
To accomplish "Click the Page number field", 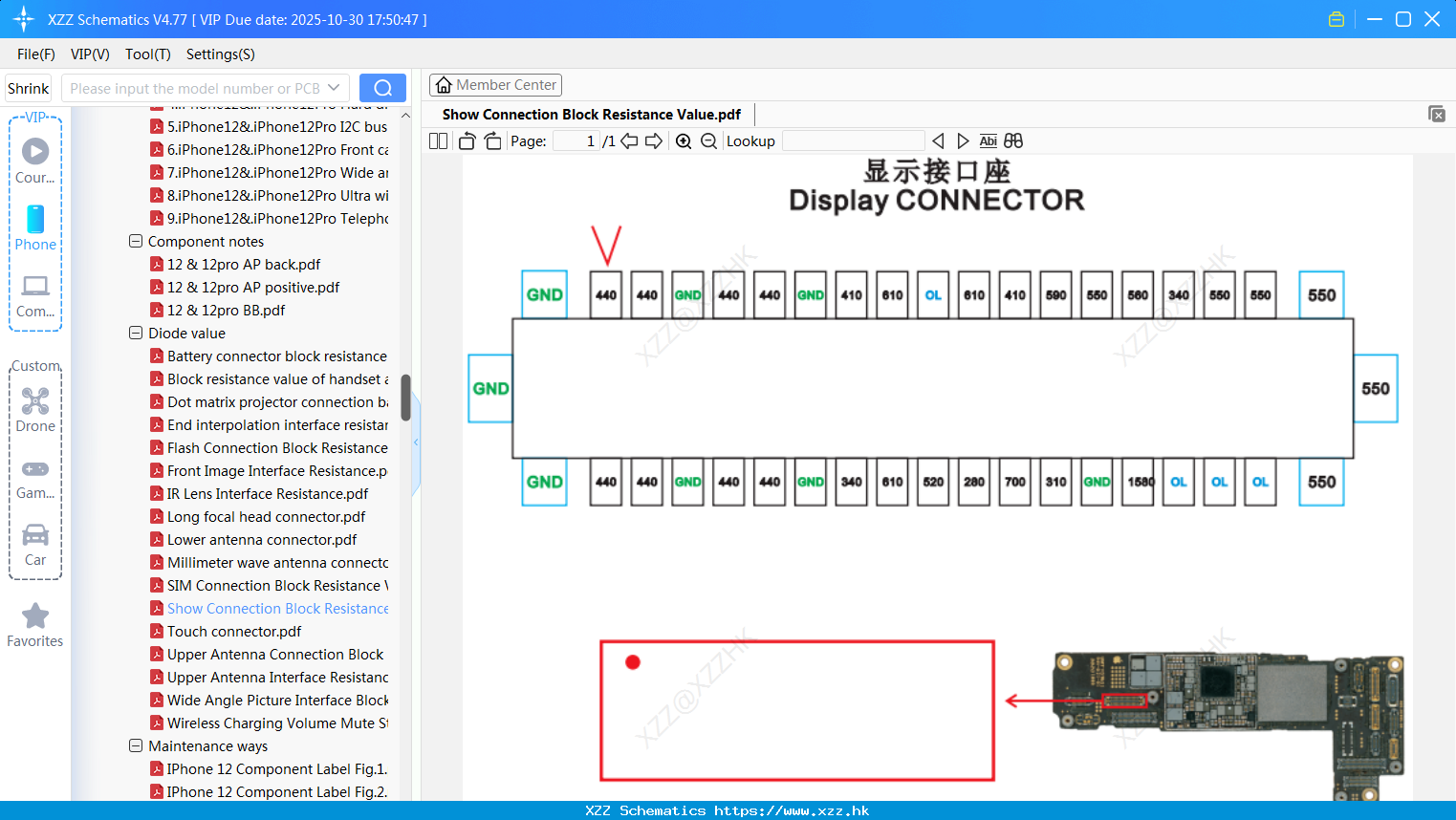I will pos(576,141).
